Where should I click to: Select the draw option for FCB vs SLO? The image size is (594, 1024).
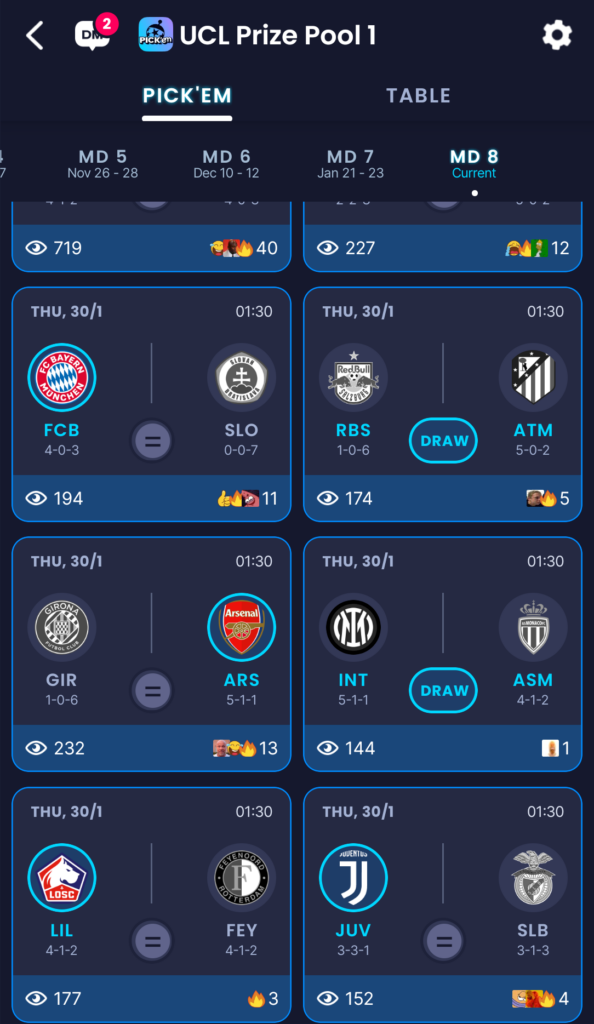[x=152, y=441]
